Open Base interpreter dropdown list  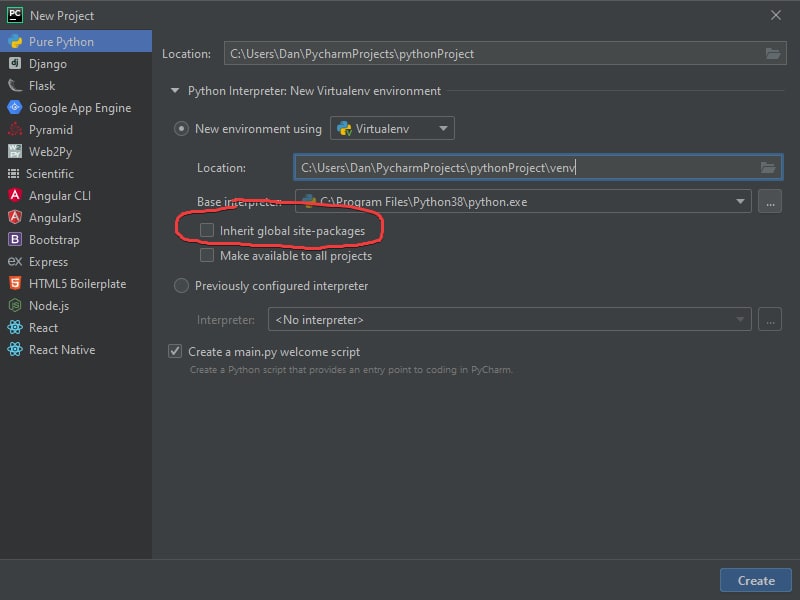tap(740, 202)
